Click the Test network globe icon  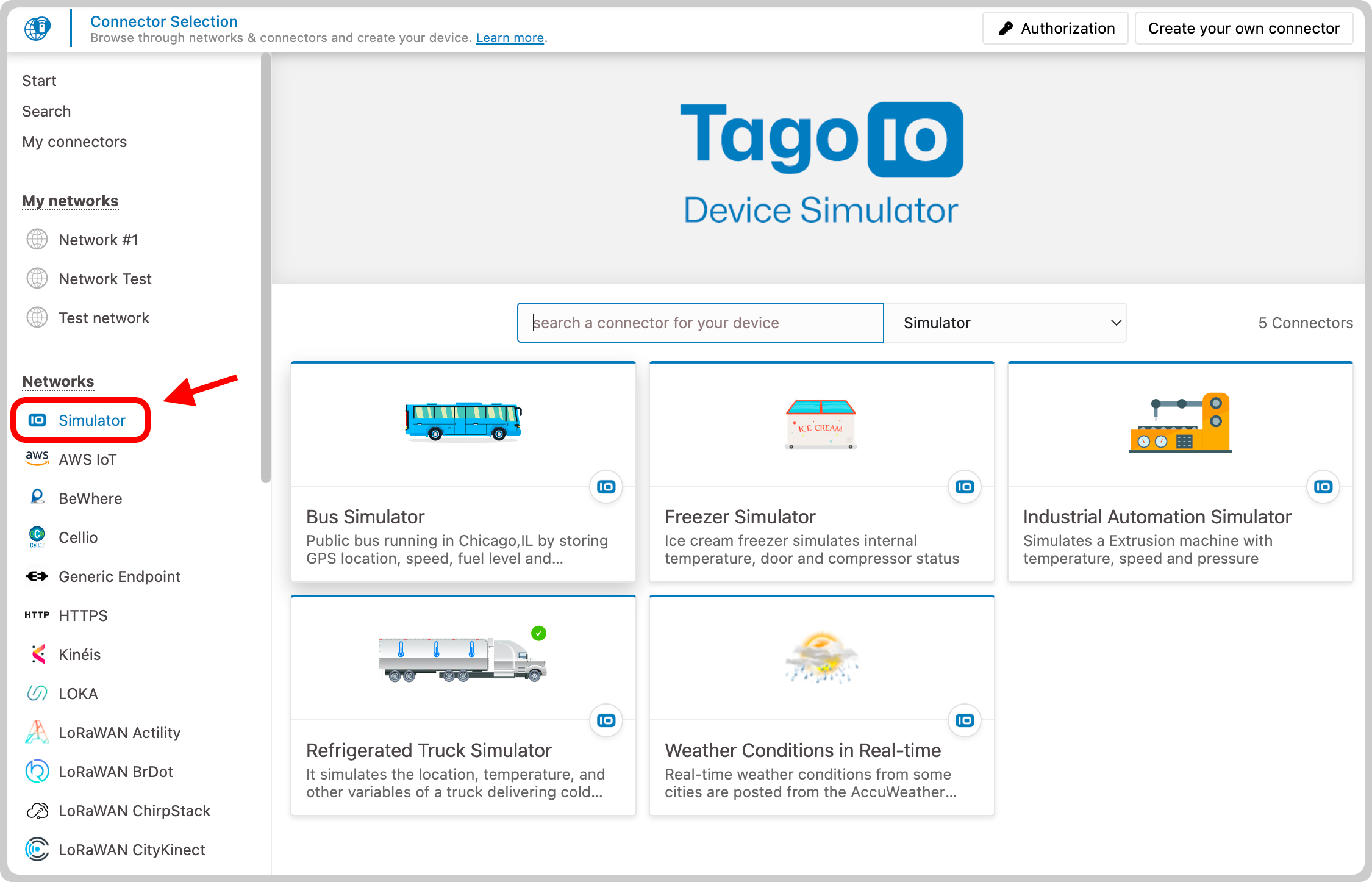coord(37,317)
